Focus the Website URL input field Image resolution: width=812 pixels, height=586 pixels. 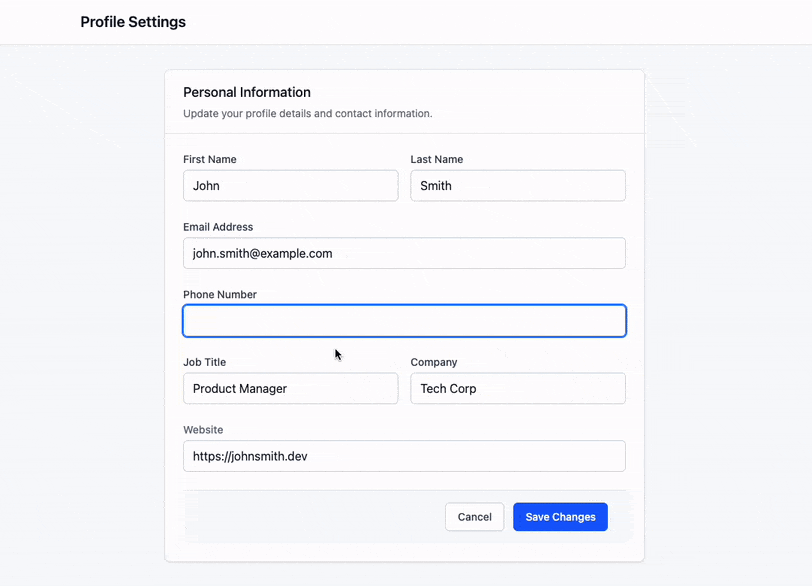coord(404,456)
